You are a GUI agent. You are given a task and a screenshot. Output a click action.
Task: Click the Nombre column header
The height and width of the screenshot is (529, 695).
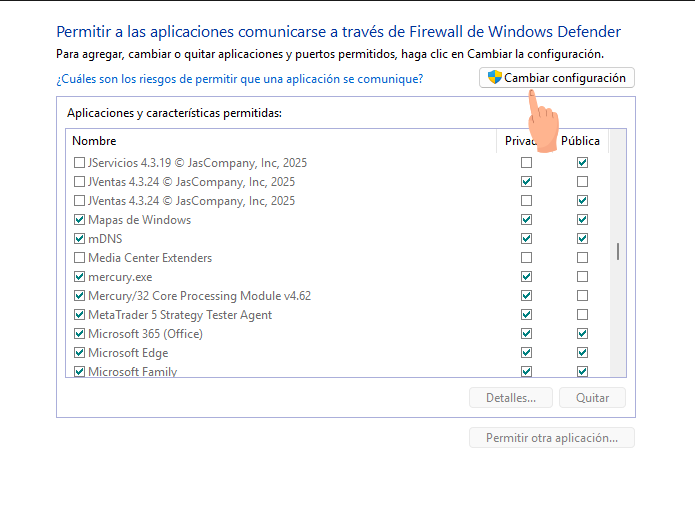[281, 141]
